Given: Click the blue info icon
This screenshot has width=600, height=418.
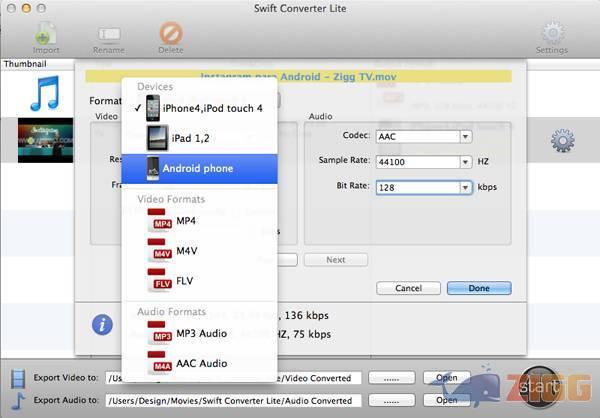Looking at the screenshot, I should pyautogui.click(x=102, y=325).
